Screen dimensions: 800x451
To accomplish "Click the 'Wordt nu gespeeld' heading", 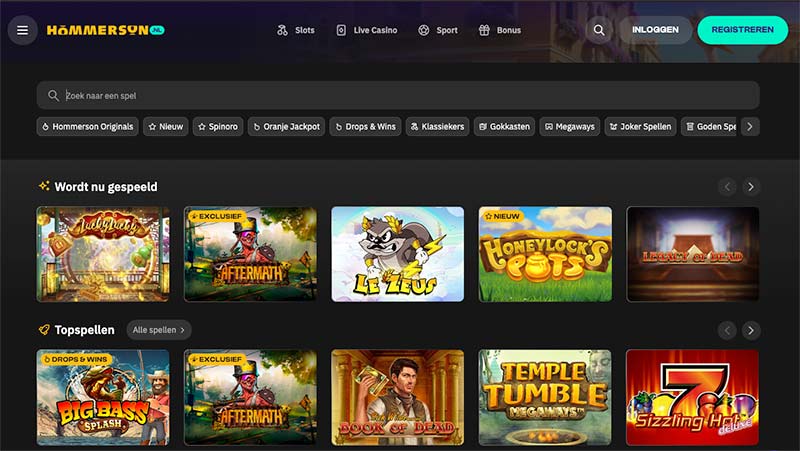I will [106, 187].
